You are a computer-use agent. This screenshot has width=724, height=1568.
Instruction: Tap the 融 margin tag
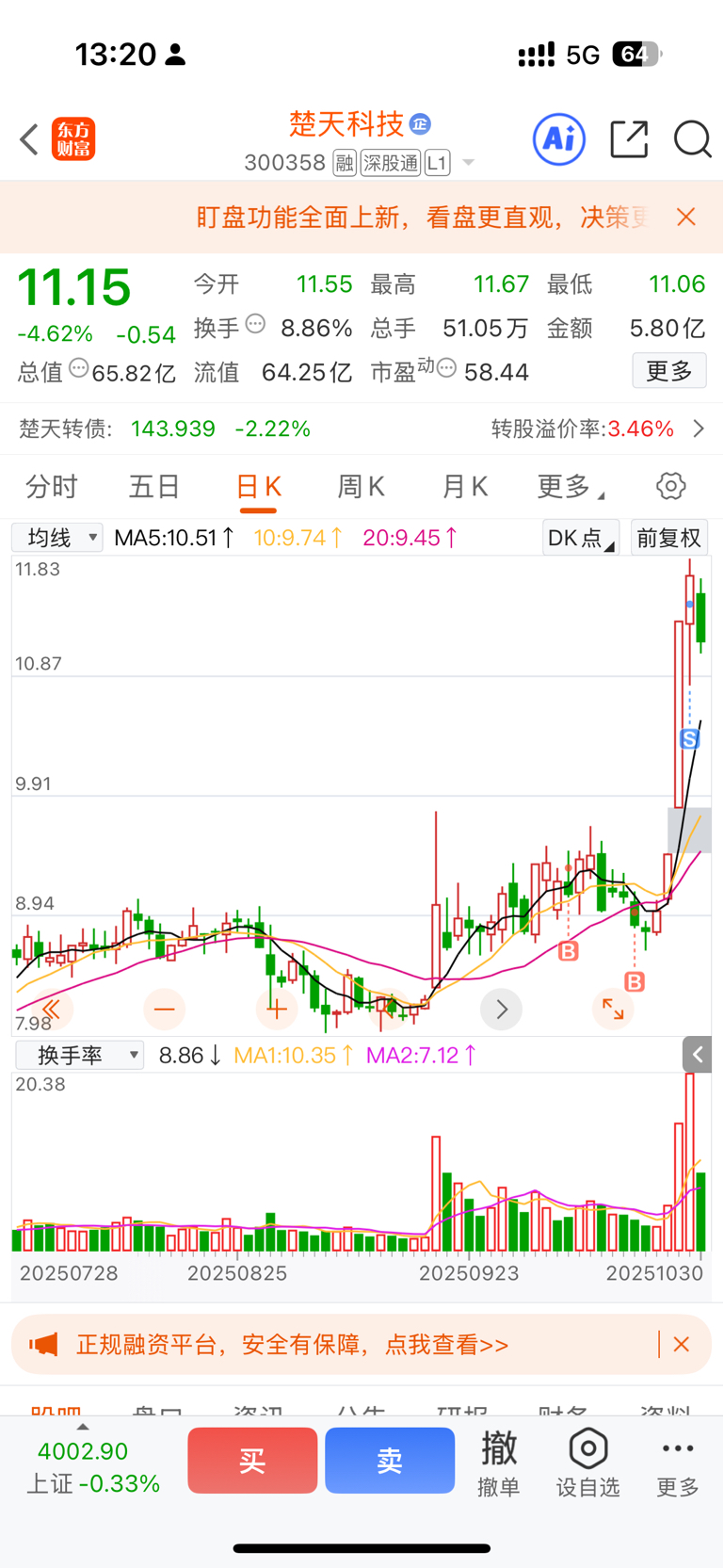click(x=345, y=163)
